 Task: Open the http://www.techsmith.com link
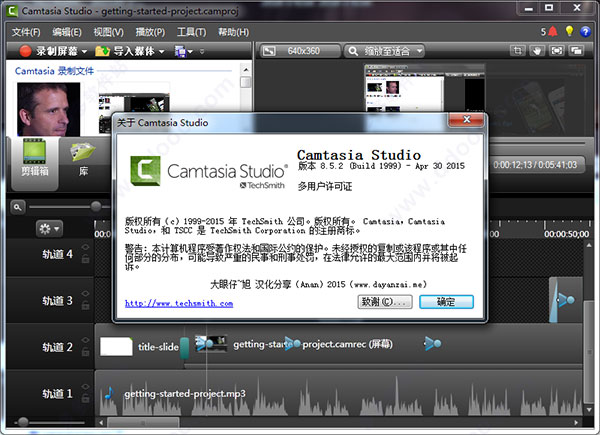[179, 303]
